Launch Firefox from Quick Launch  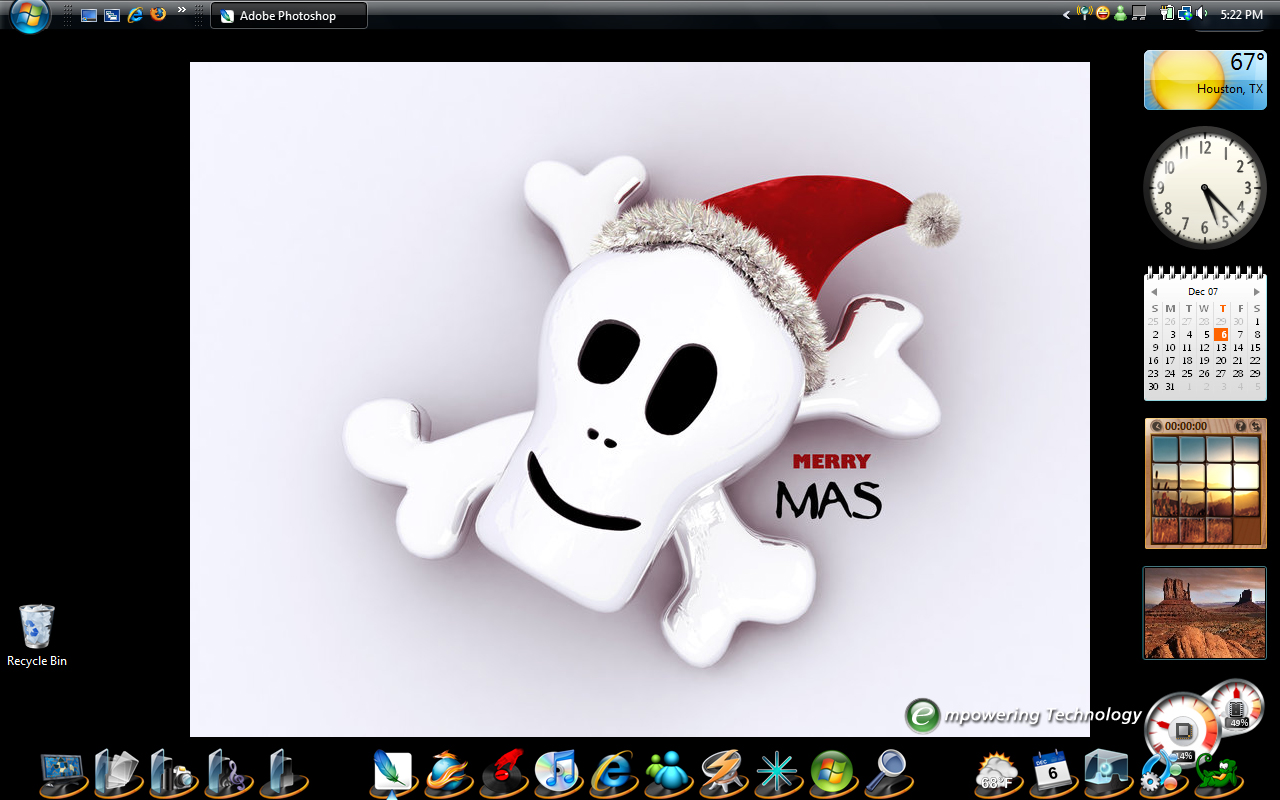tap(158, 15)
